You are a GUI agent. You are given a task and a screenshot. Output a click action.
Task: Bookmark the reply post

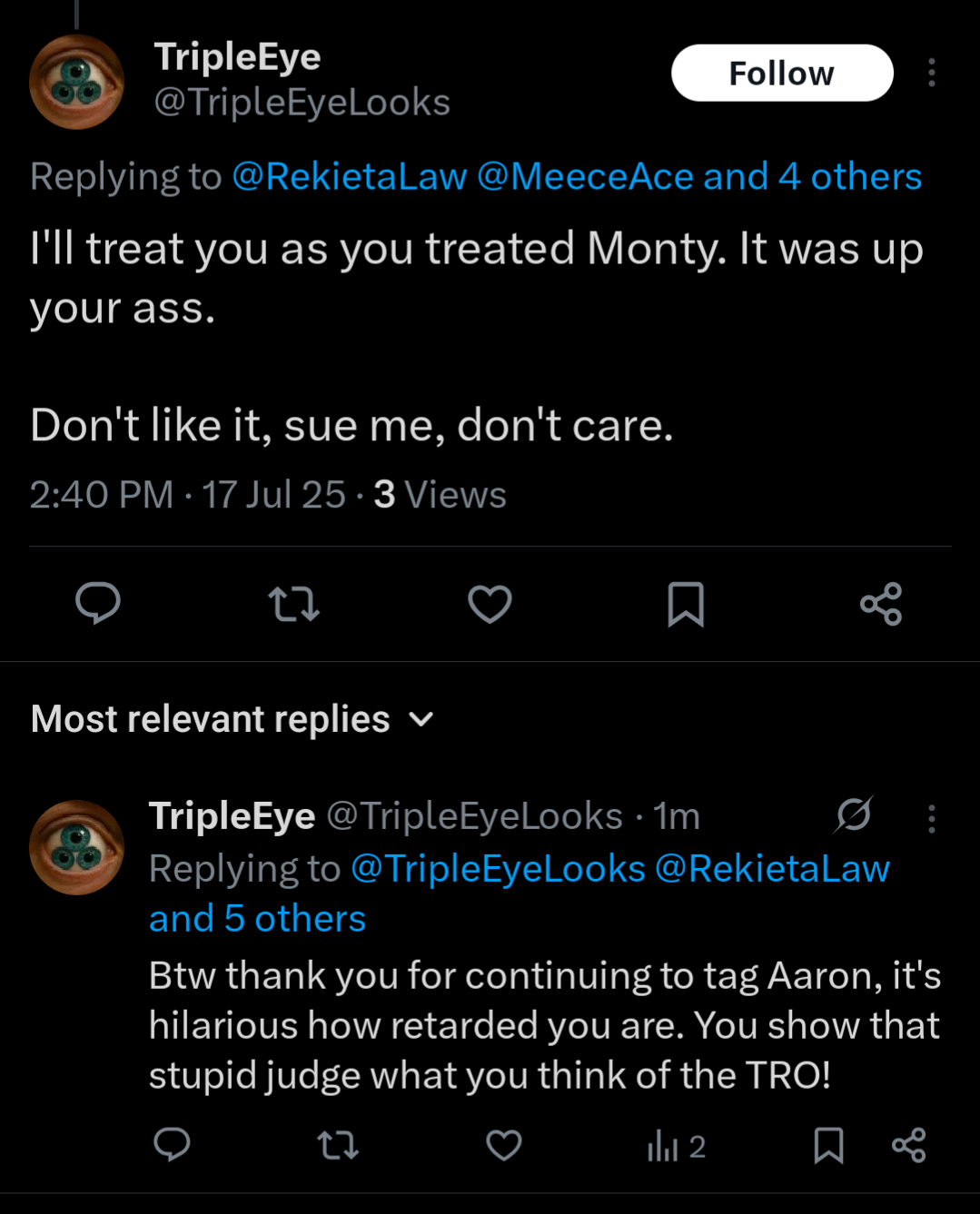coord(828,1146)
